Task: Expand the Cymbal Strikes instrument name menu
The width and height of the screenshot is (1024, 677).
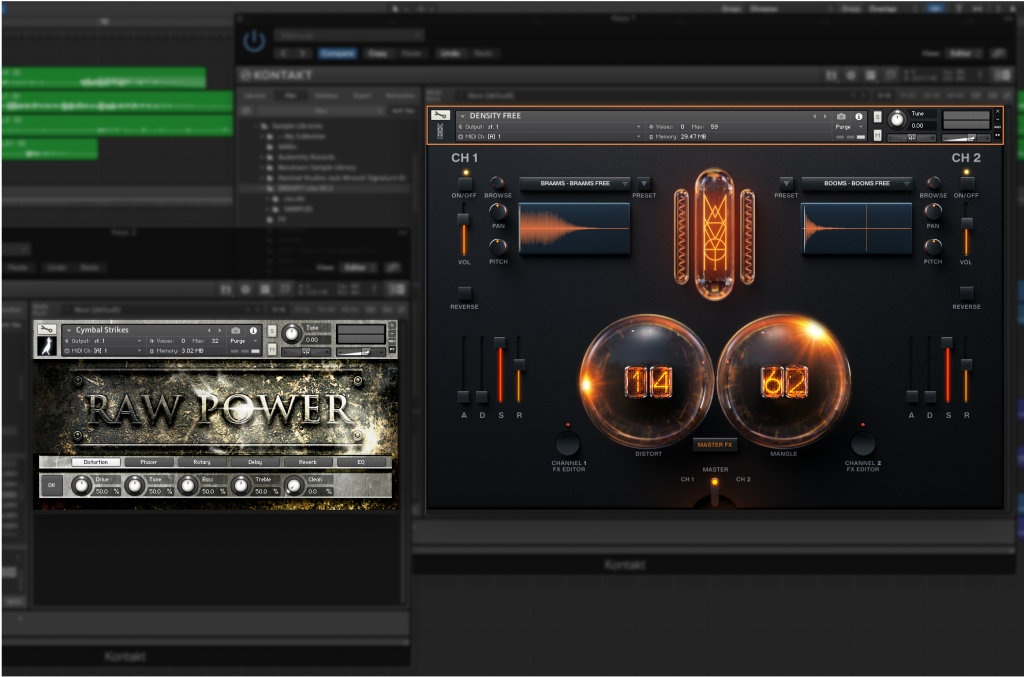Action: [69, 330]
